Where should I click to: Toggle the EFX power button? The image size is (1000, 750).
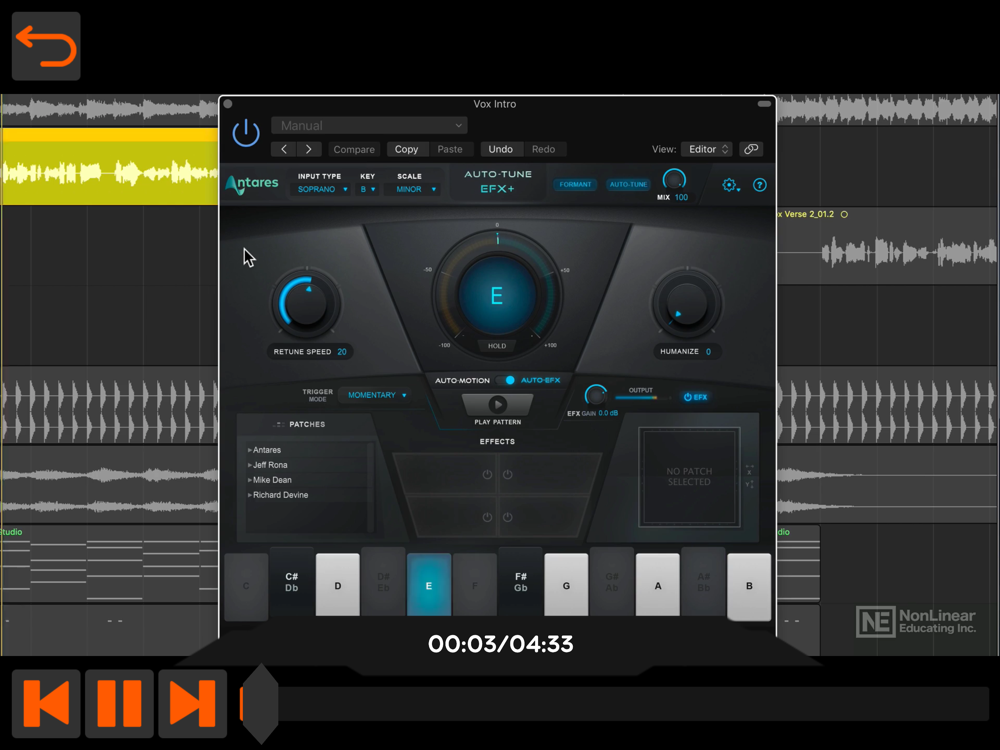[695, 397]
